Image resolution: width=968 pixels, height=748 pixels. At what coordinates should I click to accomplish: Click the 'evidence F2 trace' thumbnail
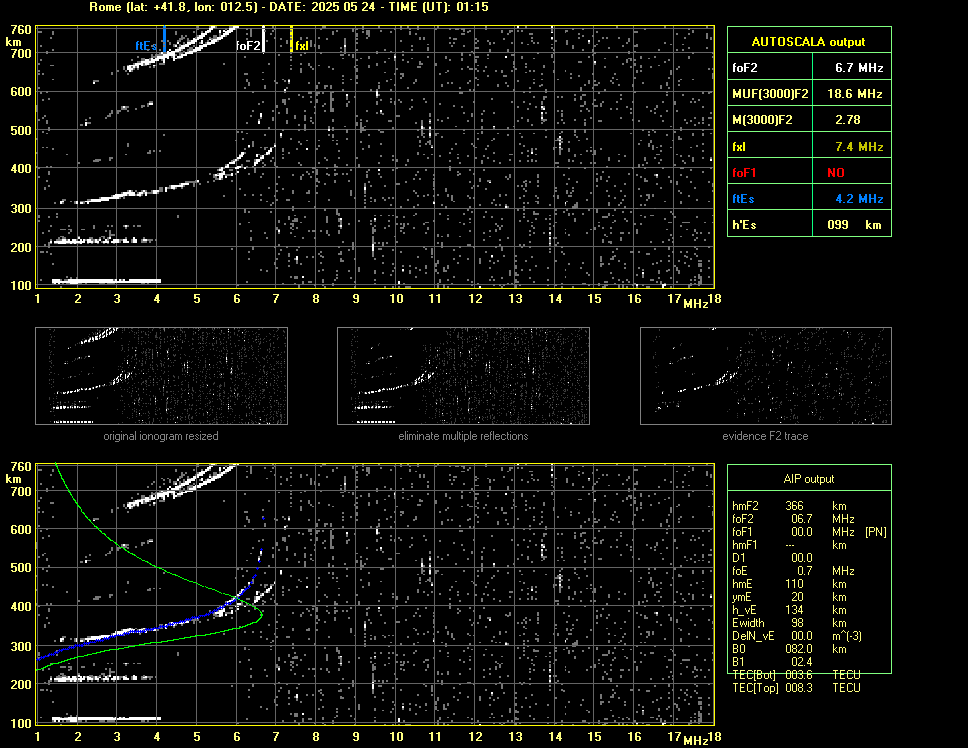(766, 376)
